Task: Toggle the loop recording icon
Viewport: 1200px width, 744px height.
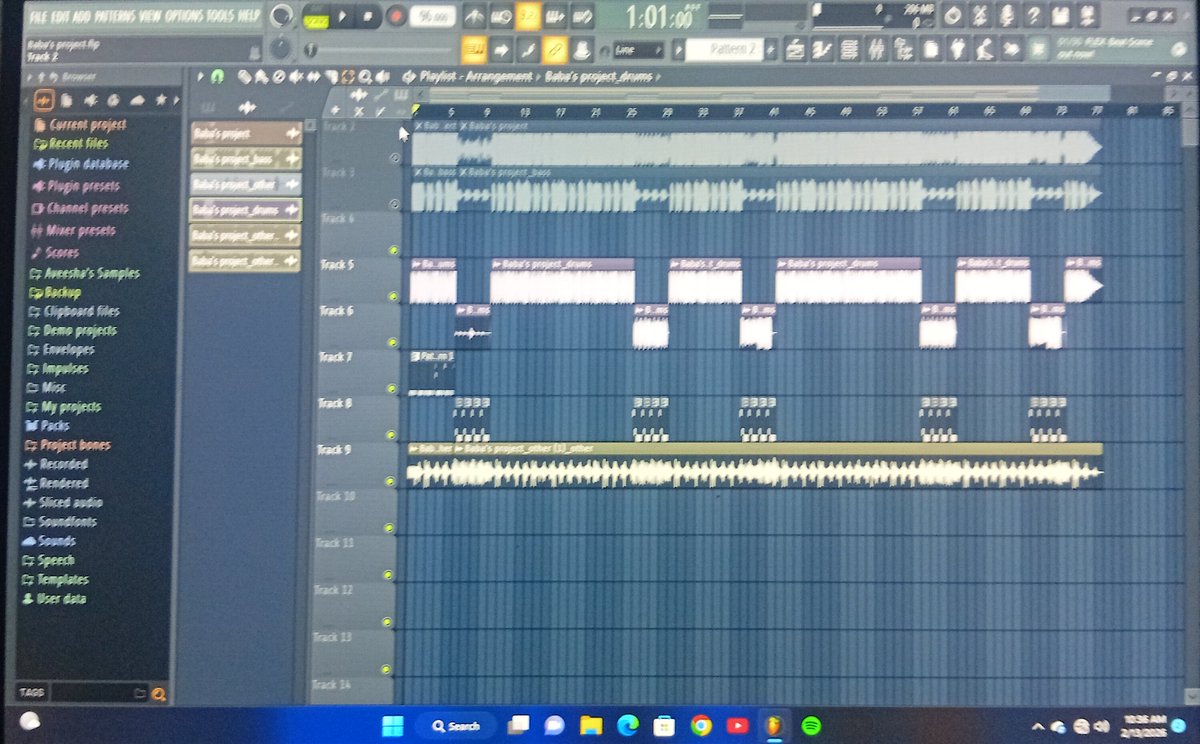Action: click(582, 16)
